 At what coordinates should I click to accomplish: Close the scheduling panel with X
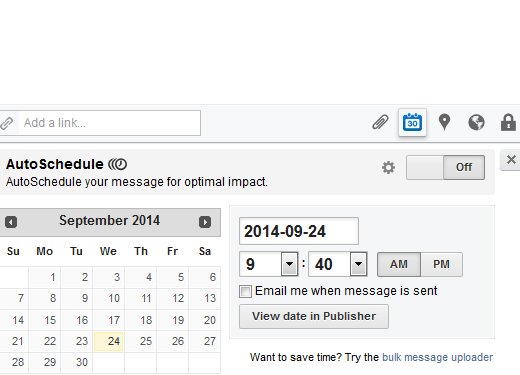511,160
